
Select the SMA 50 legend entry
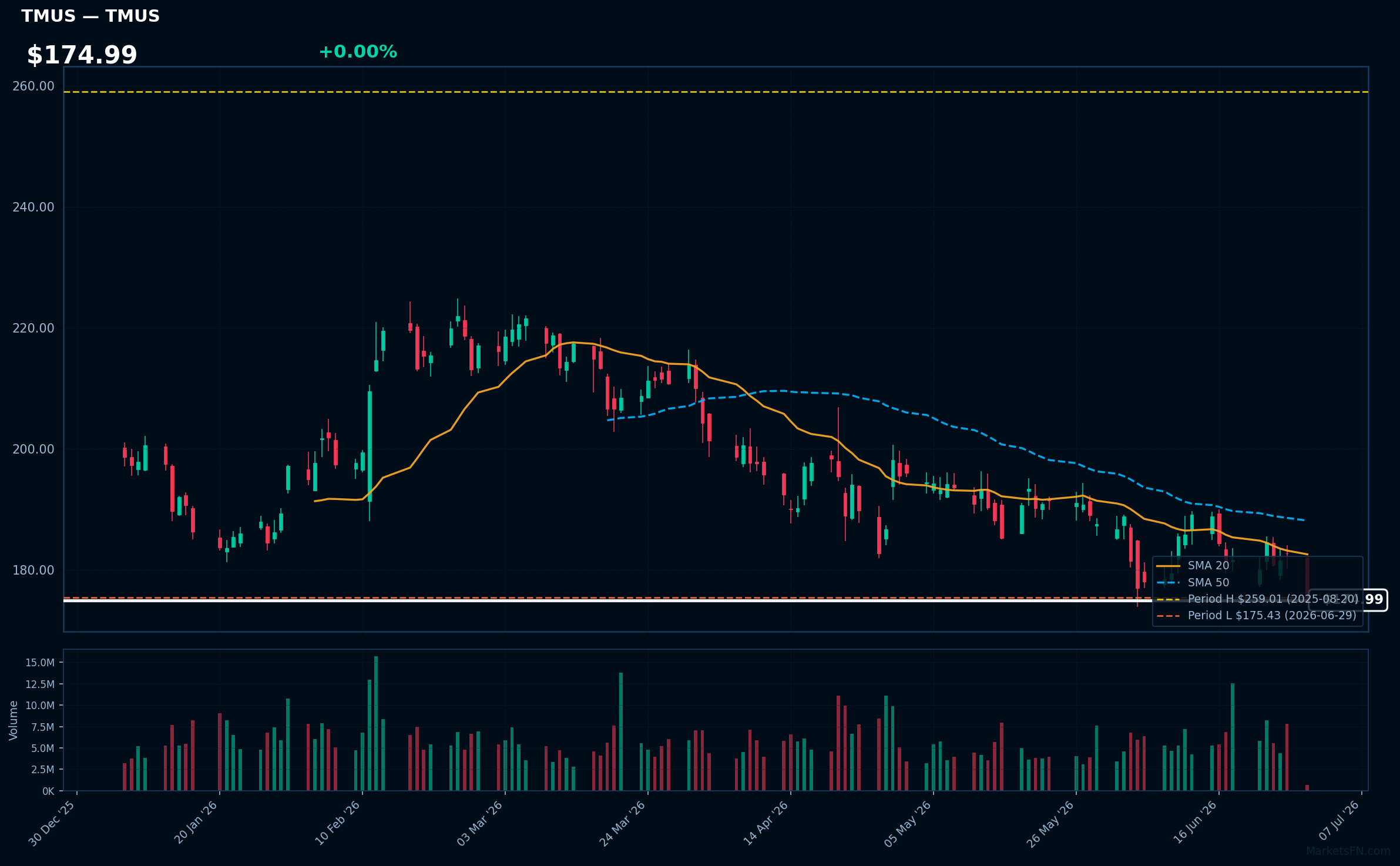[x=1193, y=583]
